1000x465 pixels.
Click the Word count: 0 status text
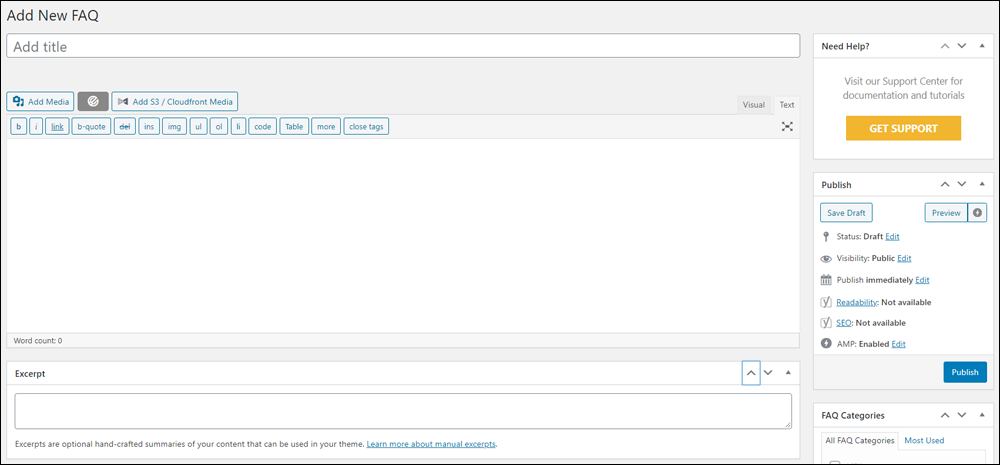coord(38,341)
